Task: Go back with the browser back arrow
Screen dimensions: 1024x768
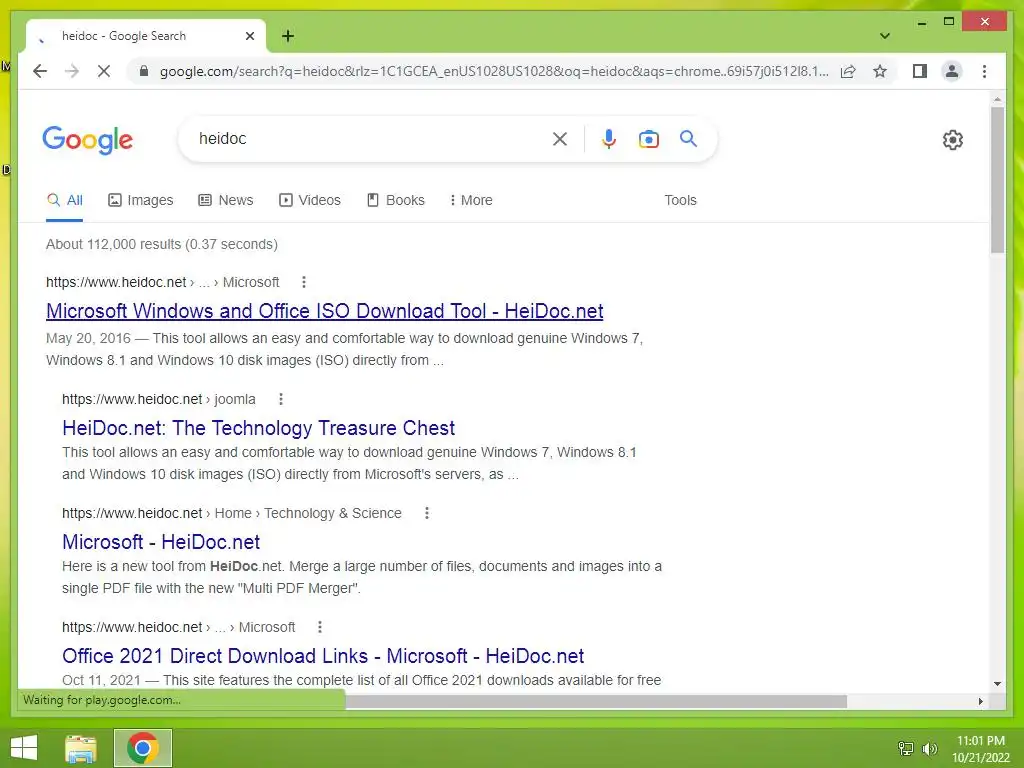Action: [x=40, y=71]
